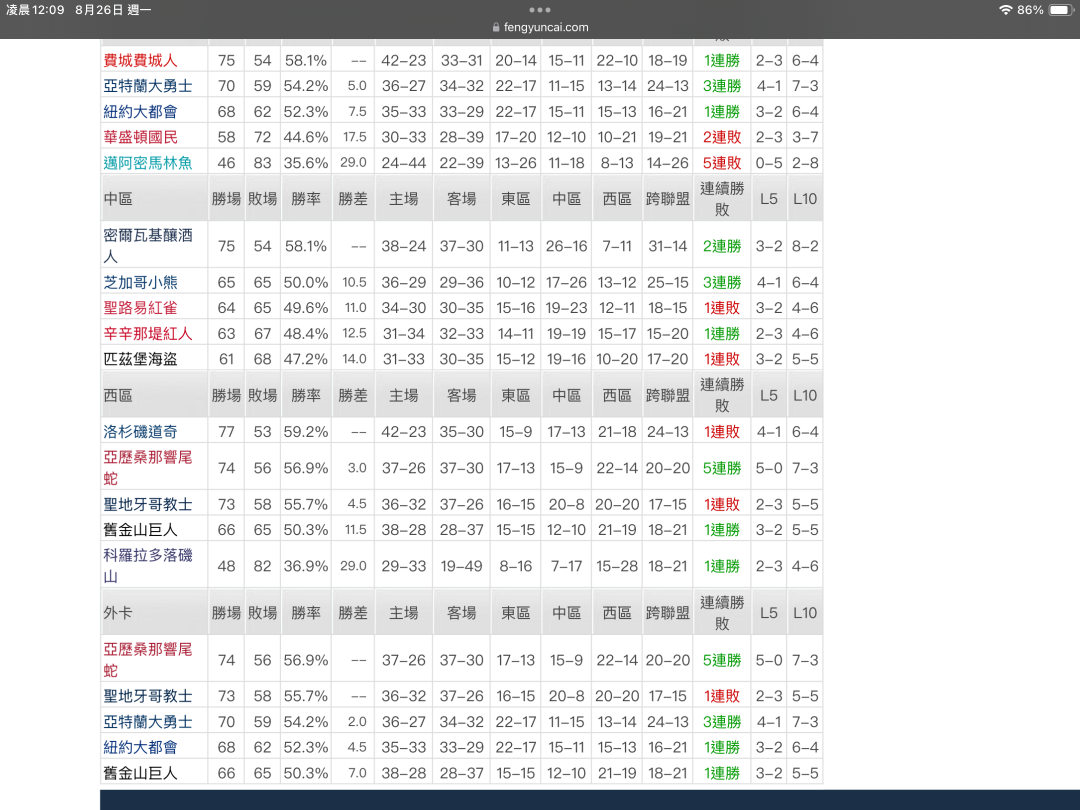
Task: Open 舊金山巨人 link in the 外卡 section
Action: click(x=141, y=773)
